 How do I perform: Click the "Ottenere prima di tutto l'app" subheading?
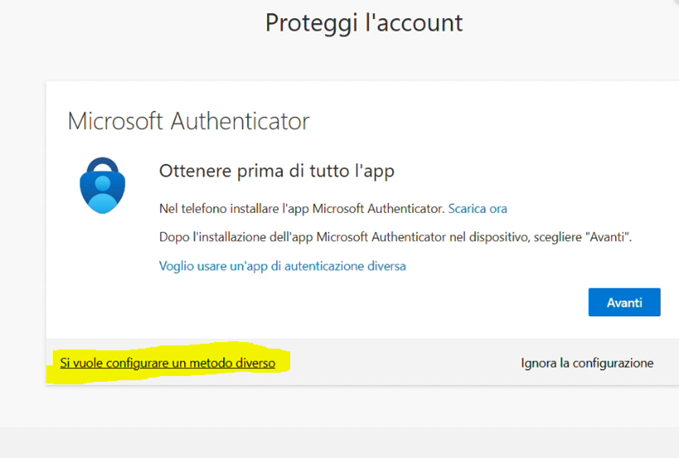pyautogui.click(x=277, y=171)
